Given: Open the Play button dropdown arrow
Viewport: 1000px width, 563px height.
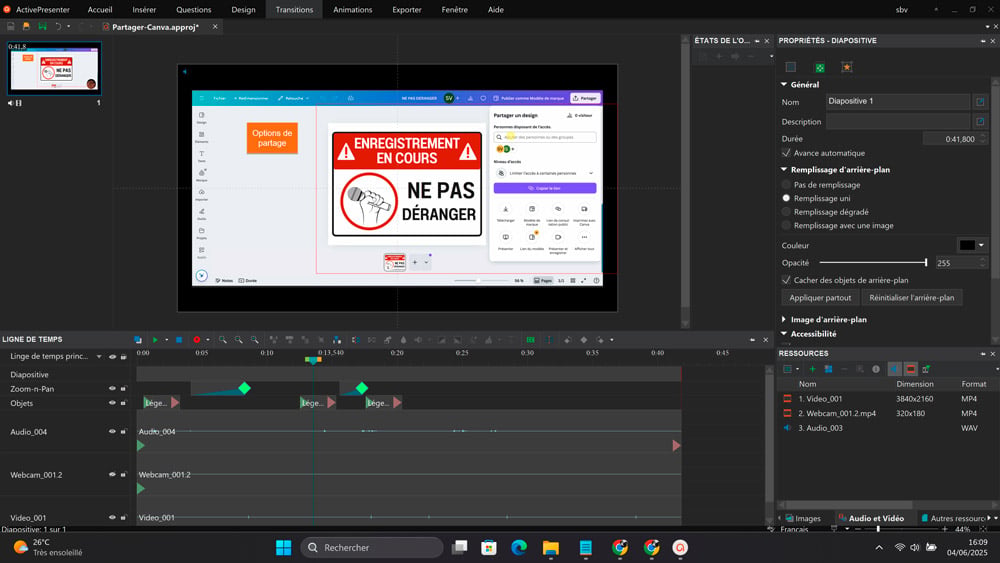Looking at the screenshot, I should 166,340.
